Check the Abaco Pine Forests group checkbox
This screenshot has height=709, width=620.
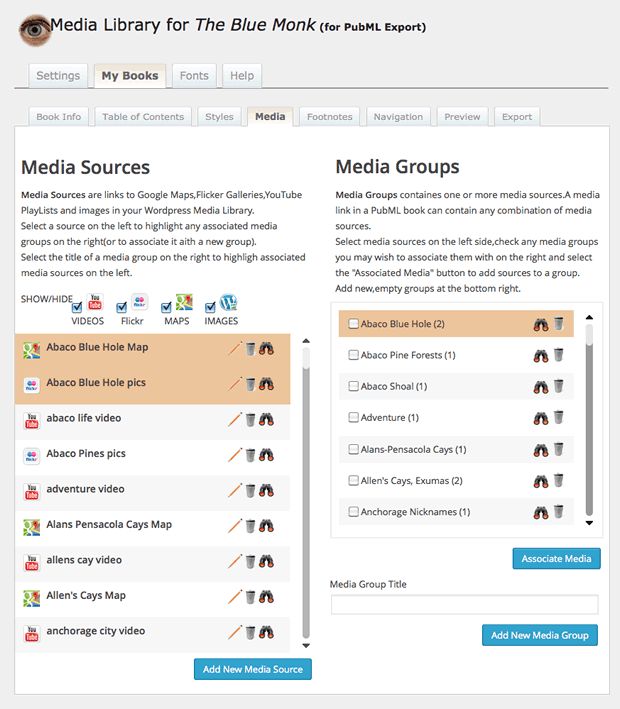(x=353, y=356)
